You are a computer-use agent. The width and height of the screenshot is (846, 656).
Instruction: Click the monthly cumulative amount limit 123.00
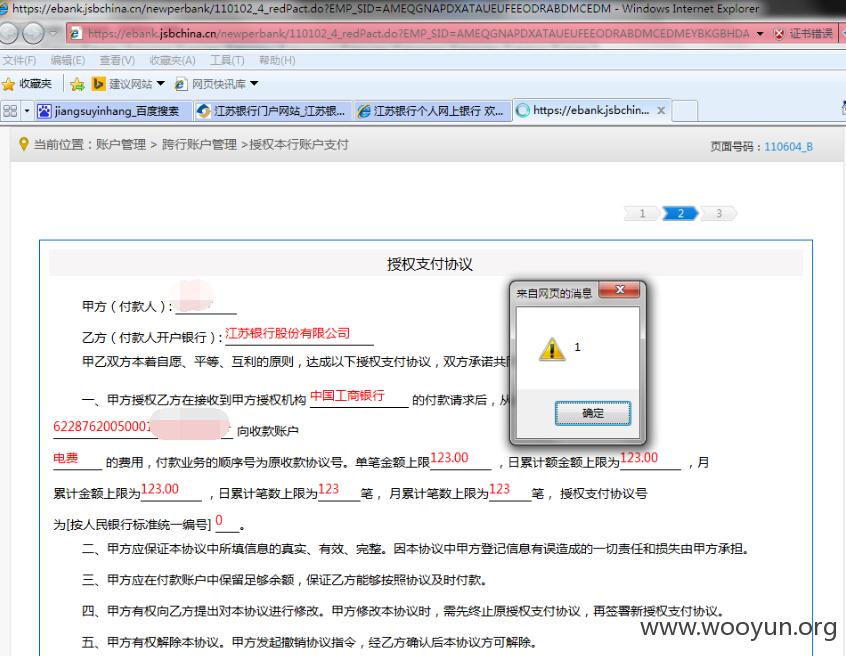coord(160,489)
